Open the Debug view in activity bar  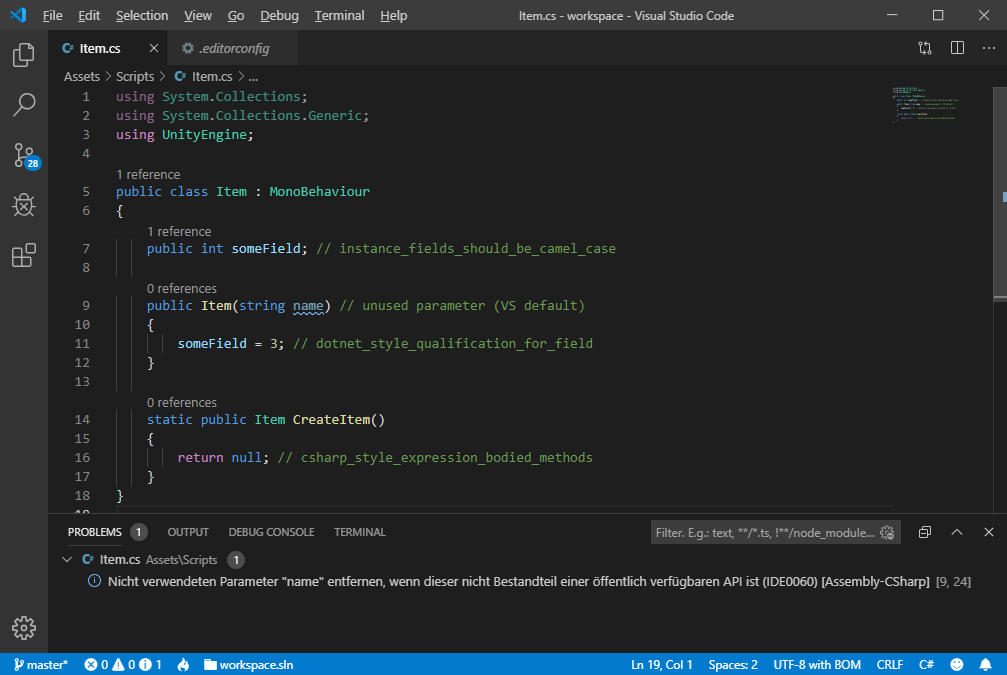[24, 206]
